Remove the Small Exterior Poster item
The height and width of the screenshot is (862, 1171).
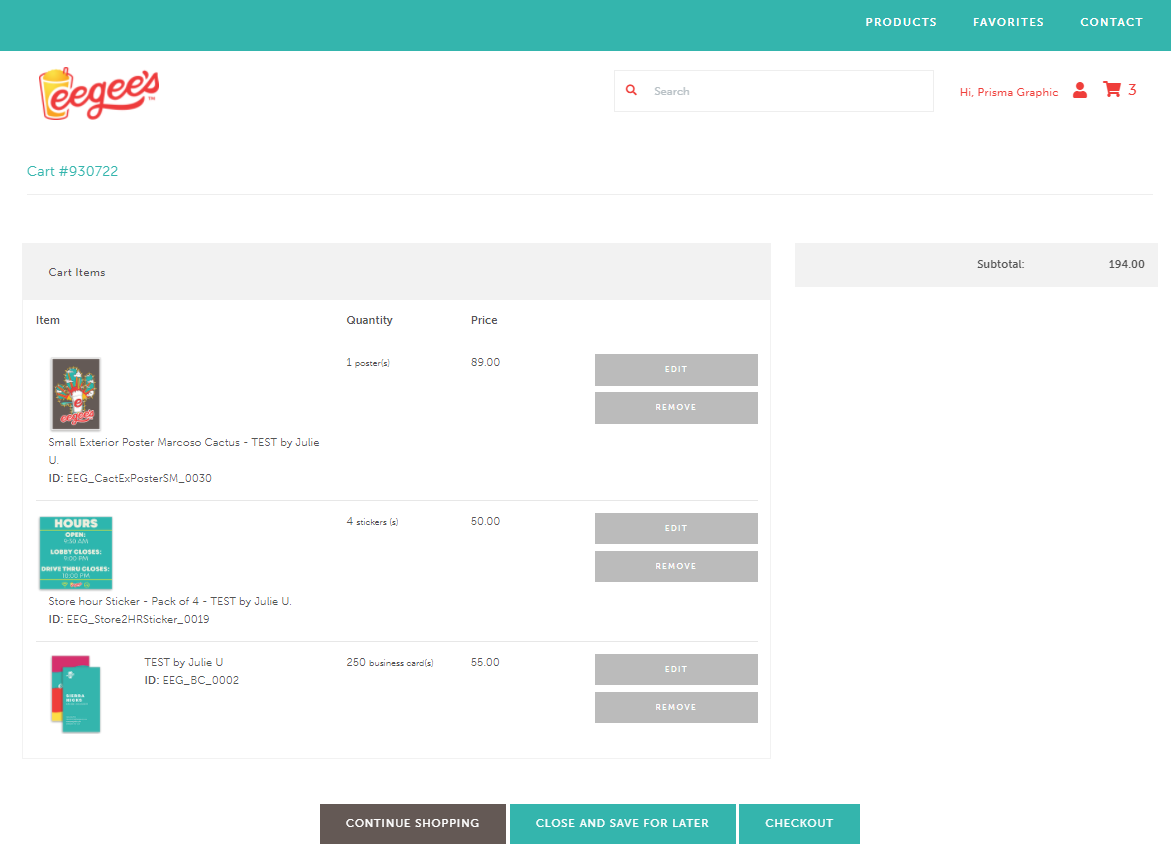[x=676, y=408]
